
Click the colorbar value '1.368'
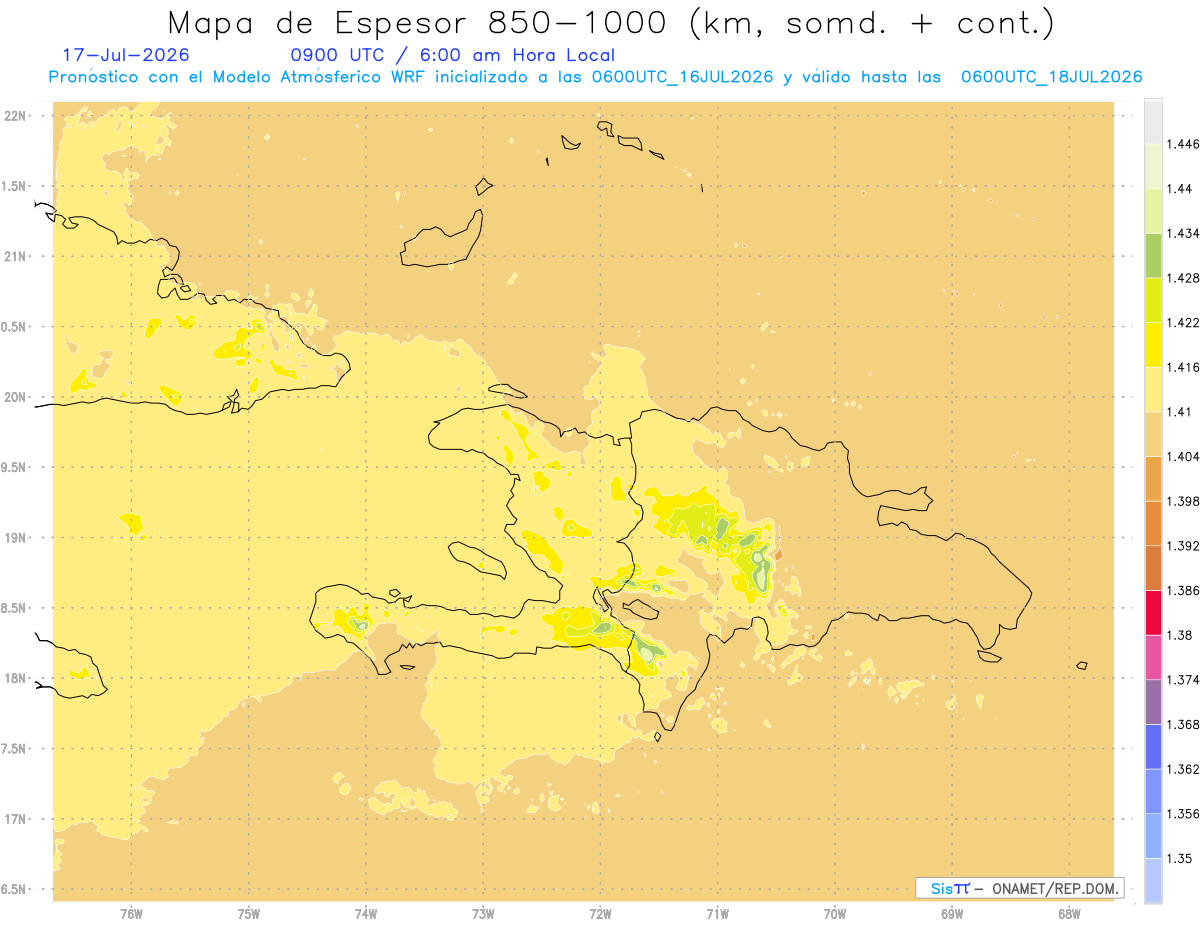coord(1185,724)
